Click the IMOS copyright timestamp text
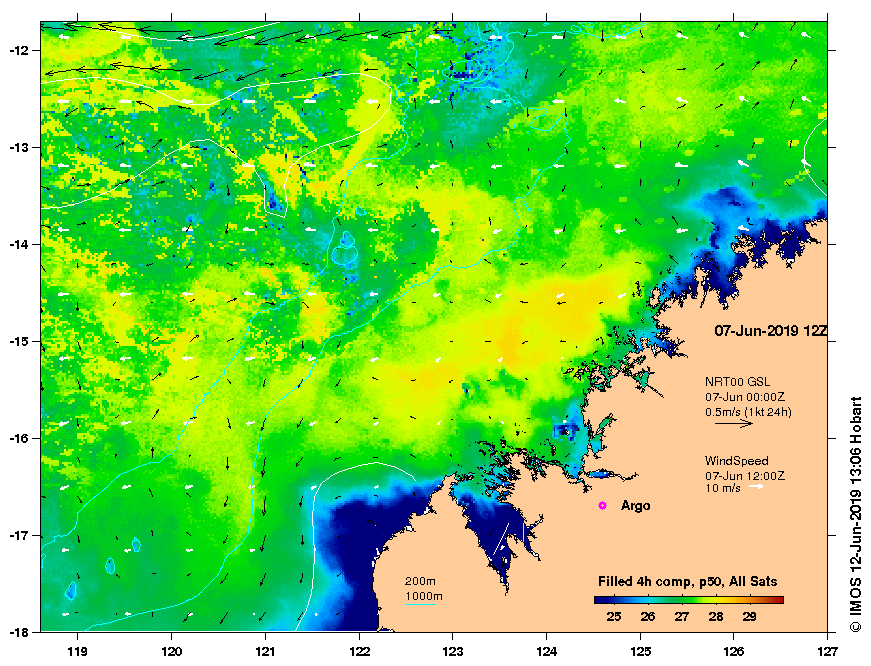 point(855,514)
